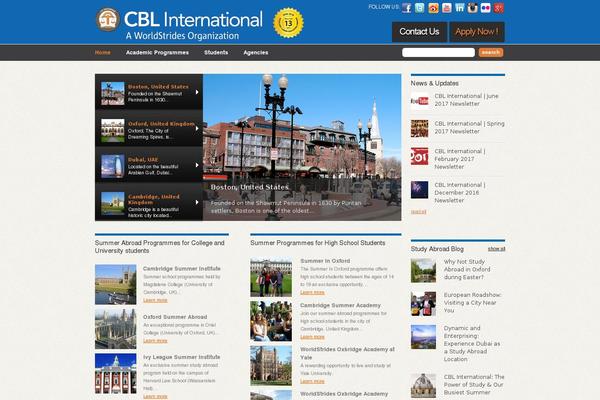The height and width of the screenshot is (400, 600).
Task: Click into the search text field
Action: pos(438,52)
